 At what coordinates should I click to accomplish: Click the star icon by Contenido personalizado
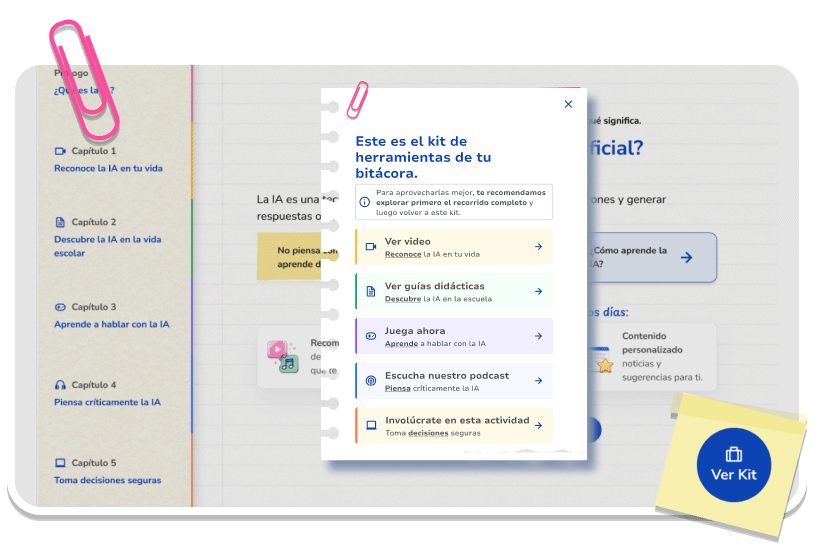[x=604, y=366]
